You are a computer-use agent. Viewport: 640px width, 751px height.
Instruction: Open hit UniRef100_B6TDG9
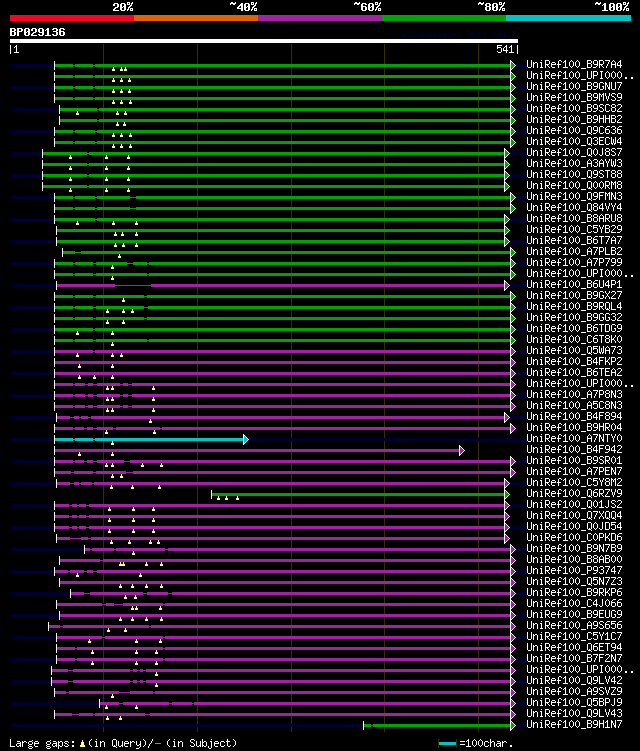pyautogui.click(x=574, y=329)
